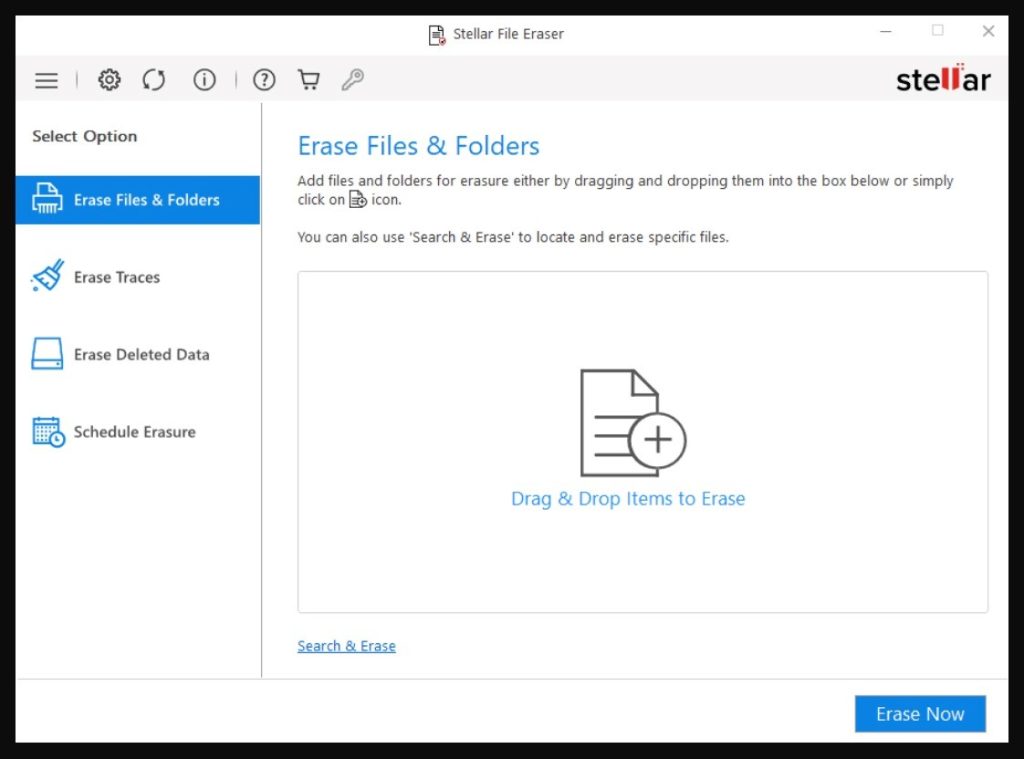Click the Stellar logo
This screenshot has width=1024, height=759.
tap(942, 79)
